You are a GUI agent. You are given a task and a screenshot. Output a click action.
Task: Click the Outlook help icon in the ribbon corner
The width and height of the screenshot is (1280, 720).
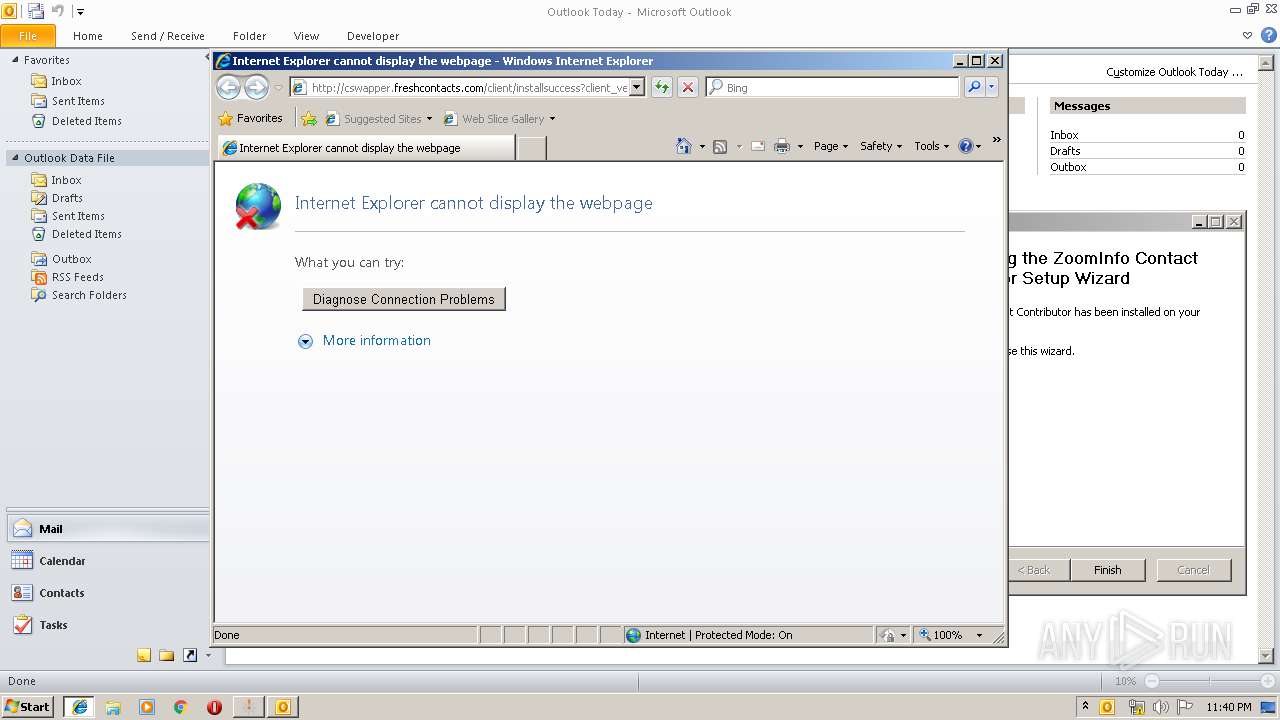point(1268,35)
